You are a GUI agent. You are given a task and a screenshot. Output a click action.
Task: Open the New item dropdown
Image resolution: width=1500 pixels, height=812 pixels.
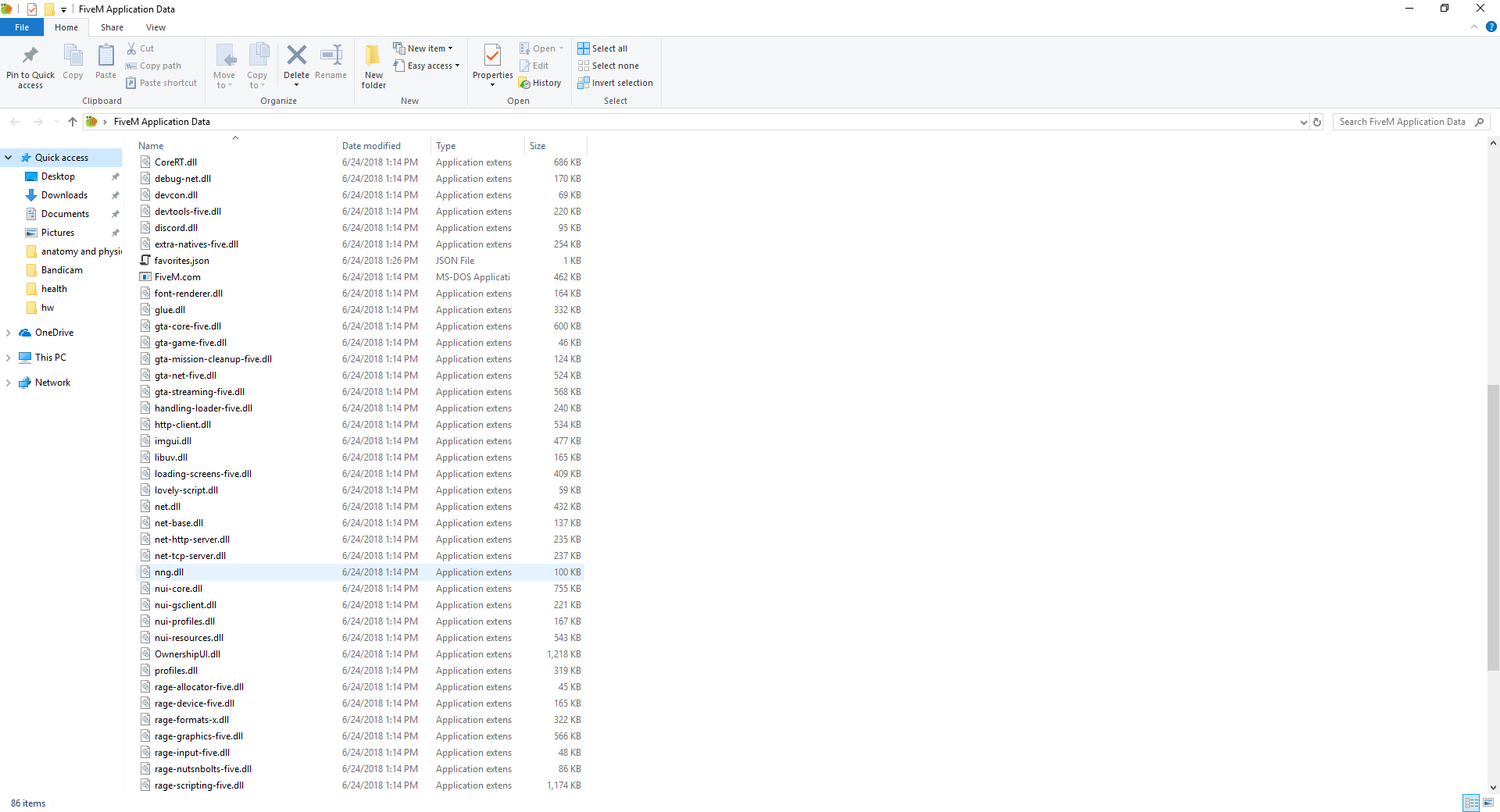(423, 48)
